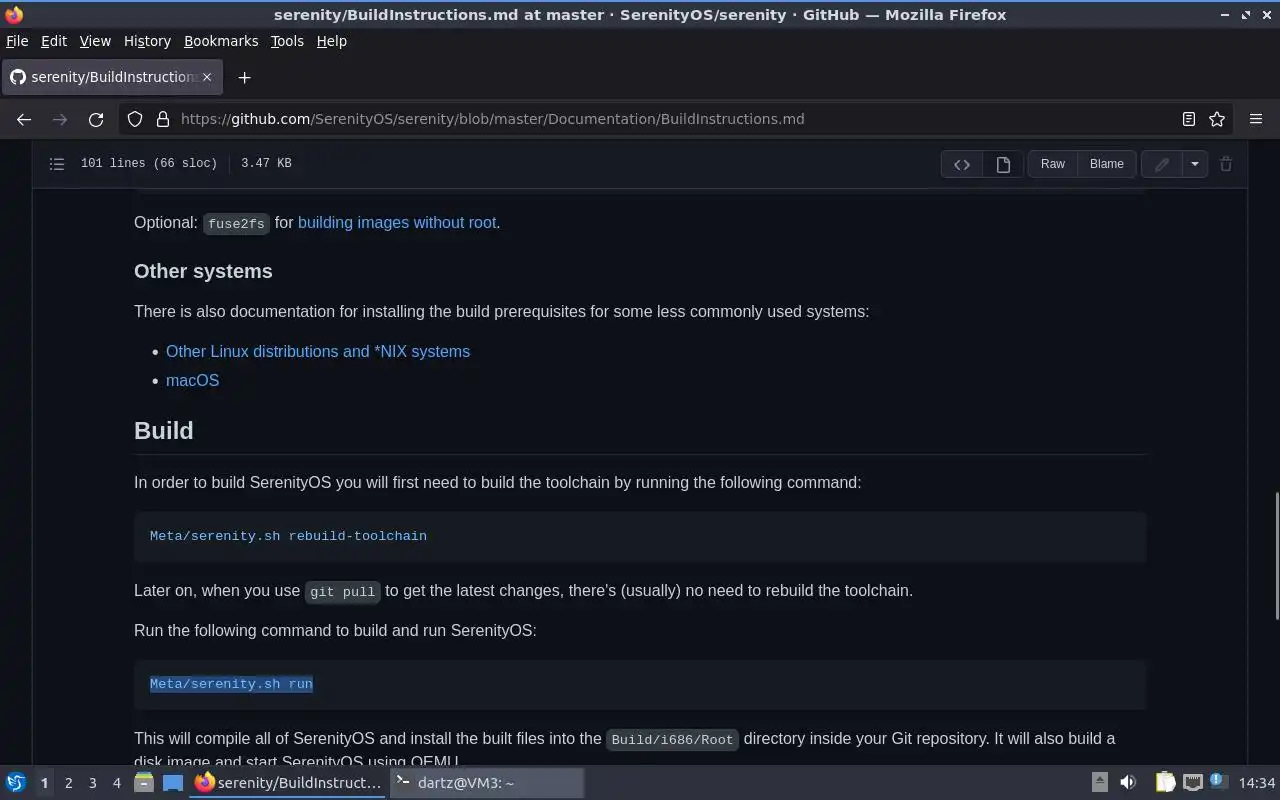Switch to Firefox window in taskbar
Viewport: 1280px width, 800px height.
tap(288, 783)
